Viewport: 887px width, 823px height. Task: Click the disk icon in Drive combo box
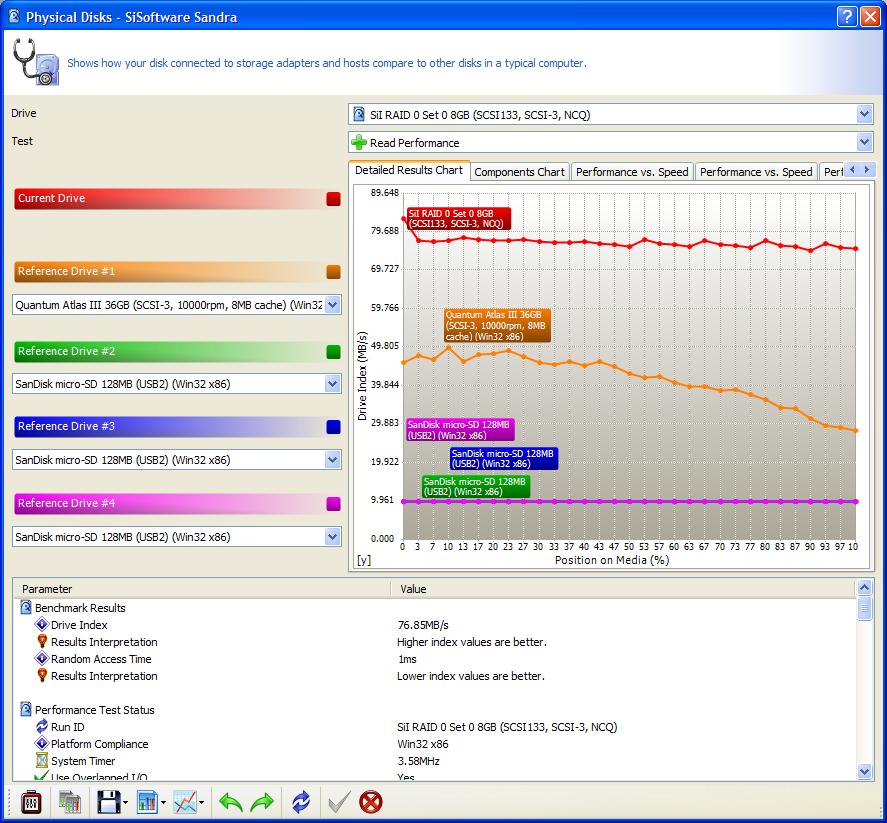(x=359, y=115)
